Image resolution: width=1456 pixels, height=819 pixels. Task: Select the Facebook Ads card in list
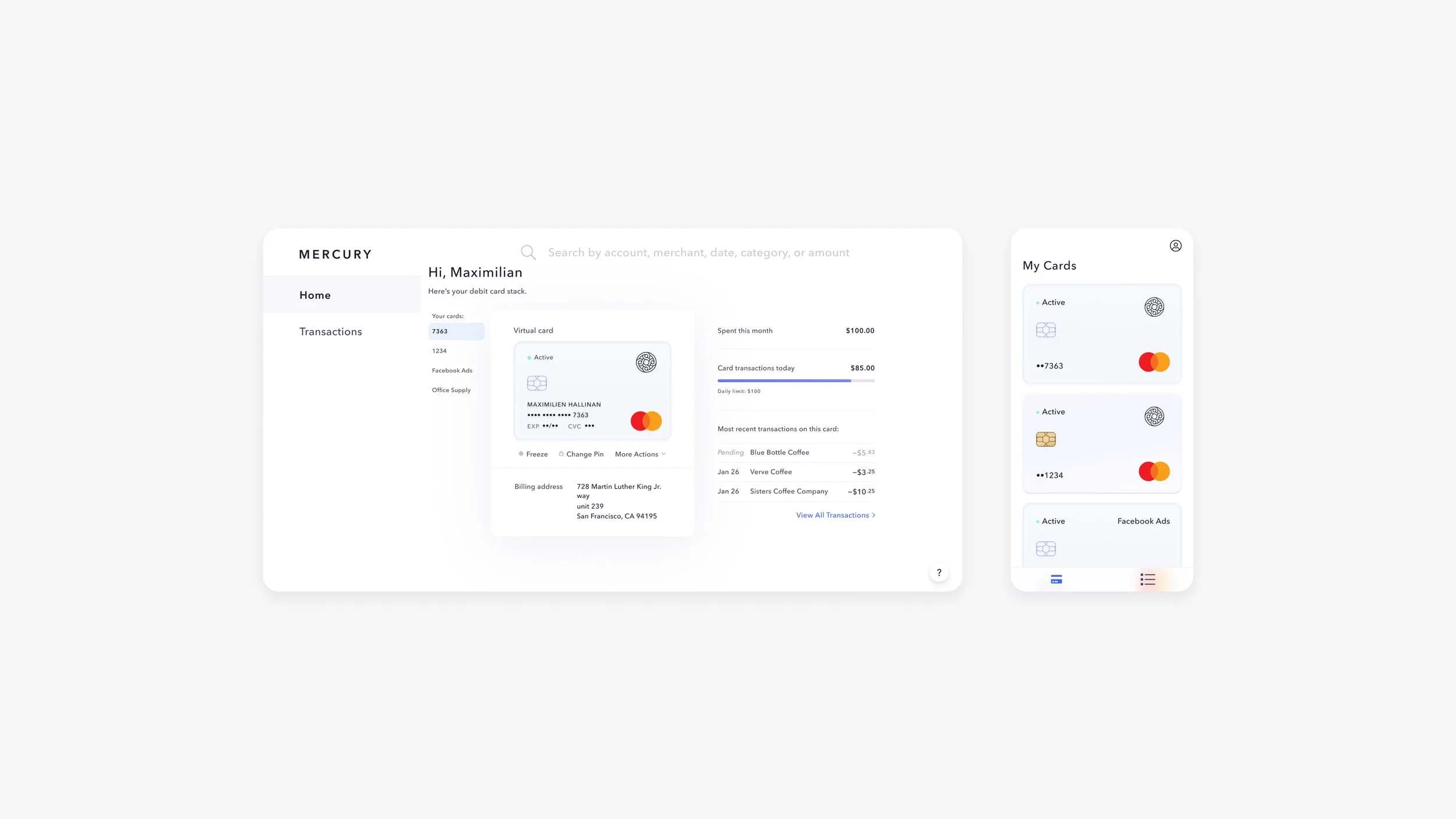(x=452, y=370)
